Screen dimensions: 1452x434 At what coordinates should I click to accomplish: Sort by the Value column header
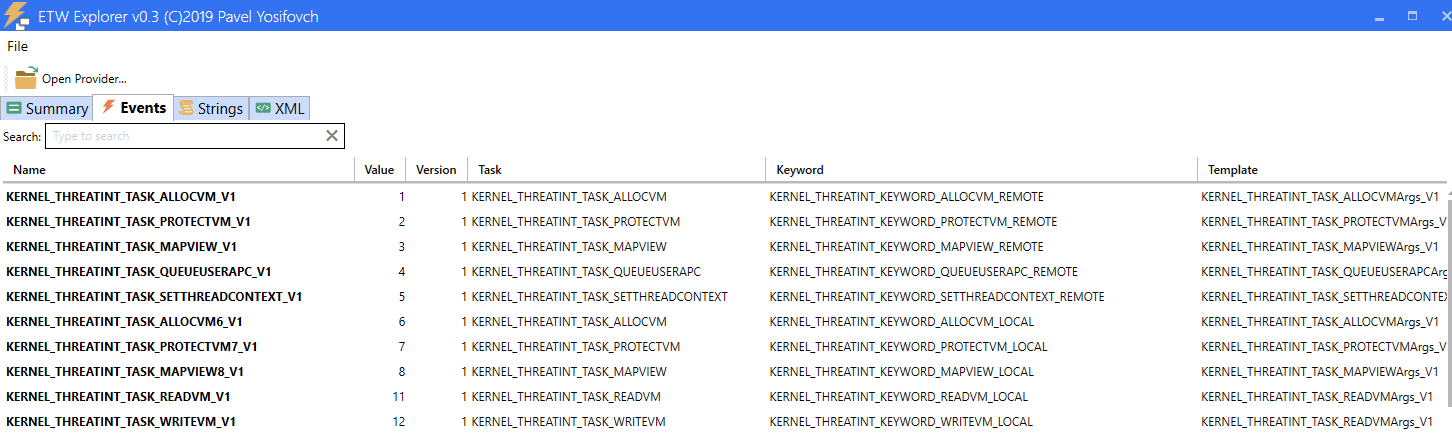coord(379,170)
